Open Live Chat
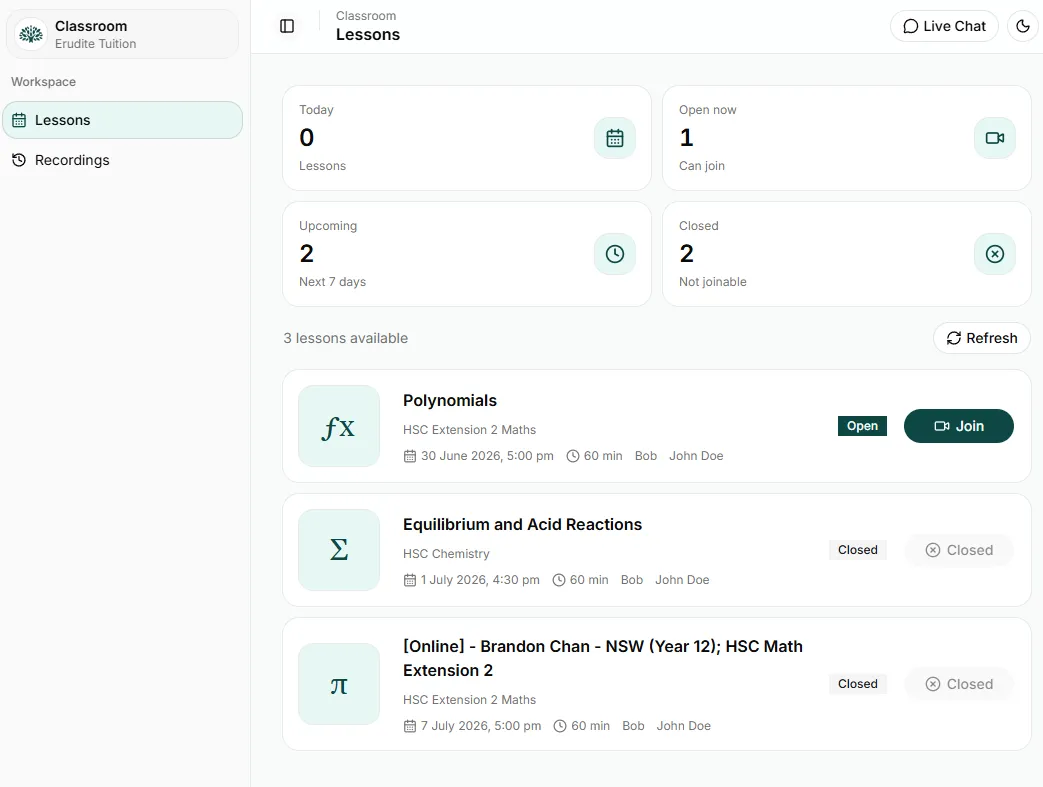 [944, 26]
